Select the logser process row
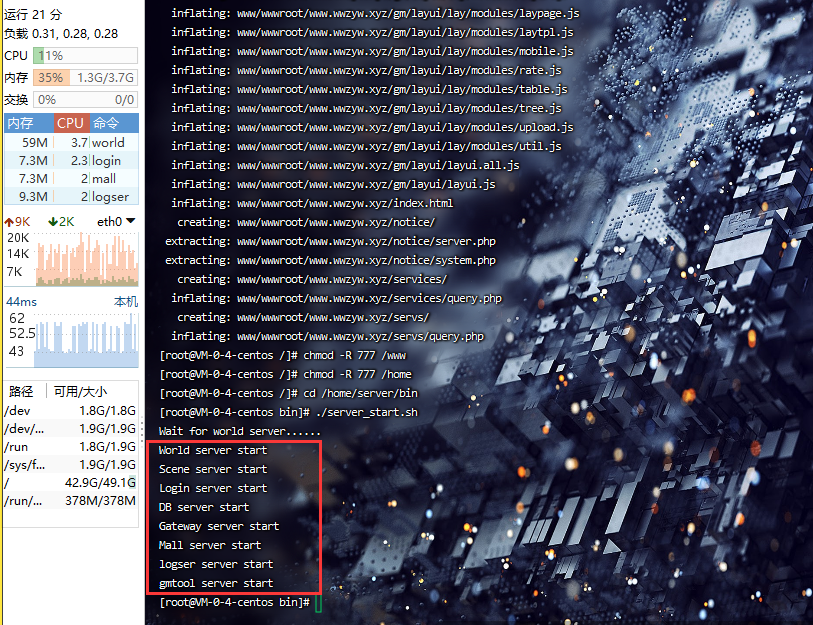Screen dimensions: 813x625 pos(71,197)
